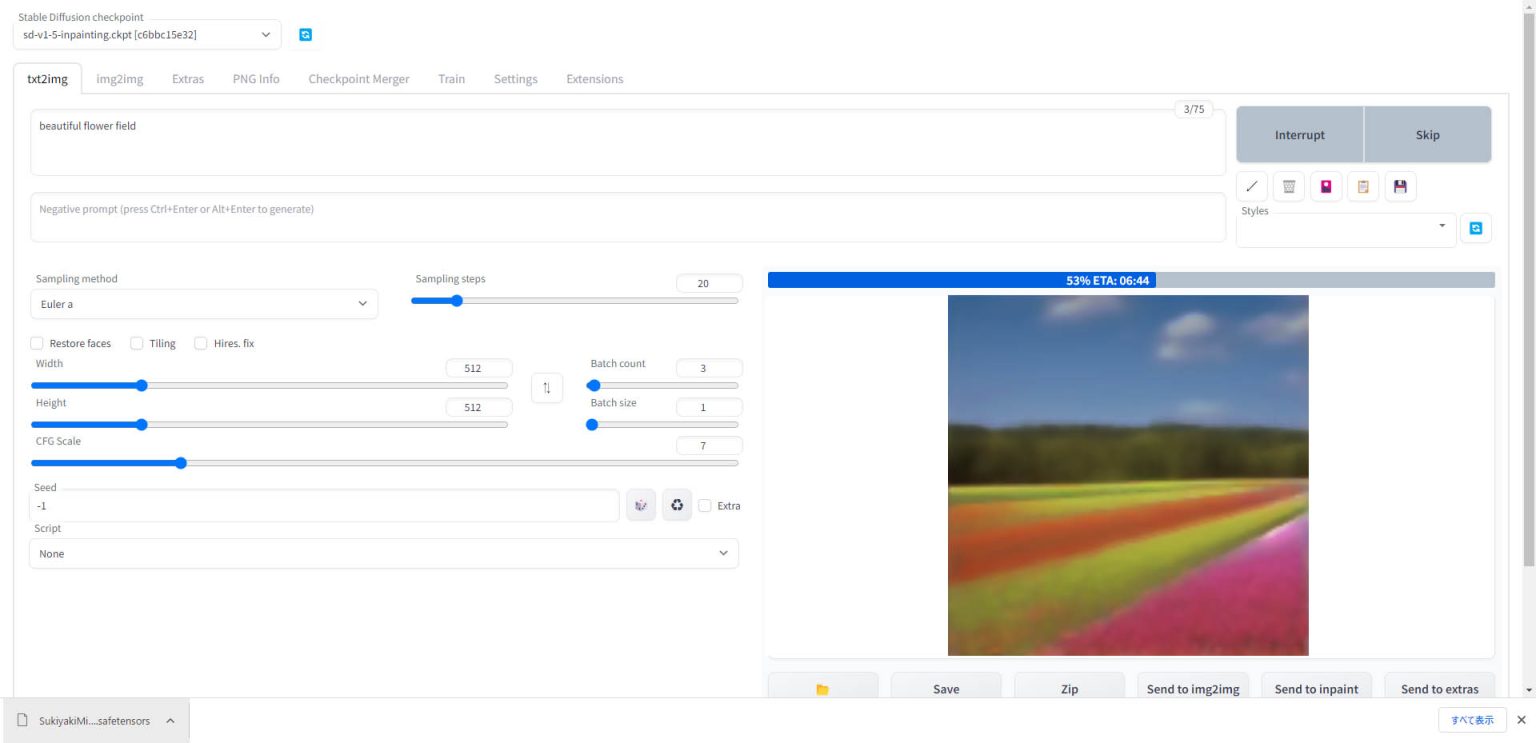Enable the Restore faces option
The image size is (1536, 743).
point(37,343)
